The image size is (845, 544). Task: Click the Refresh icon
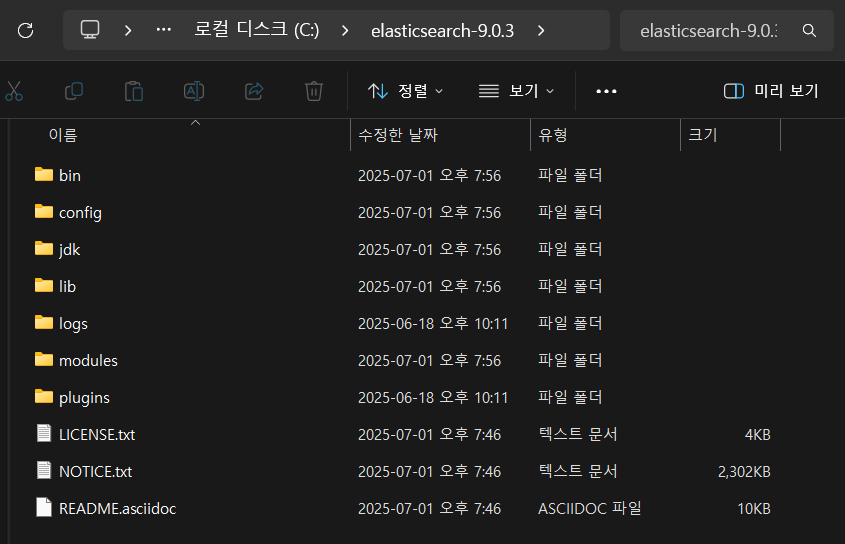point(25,30)
